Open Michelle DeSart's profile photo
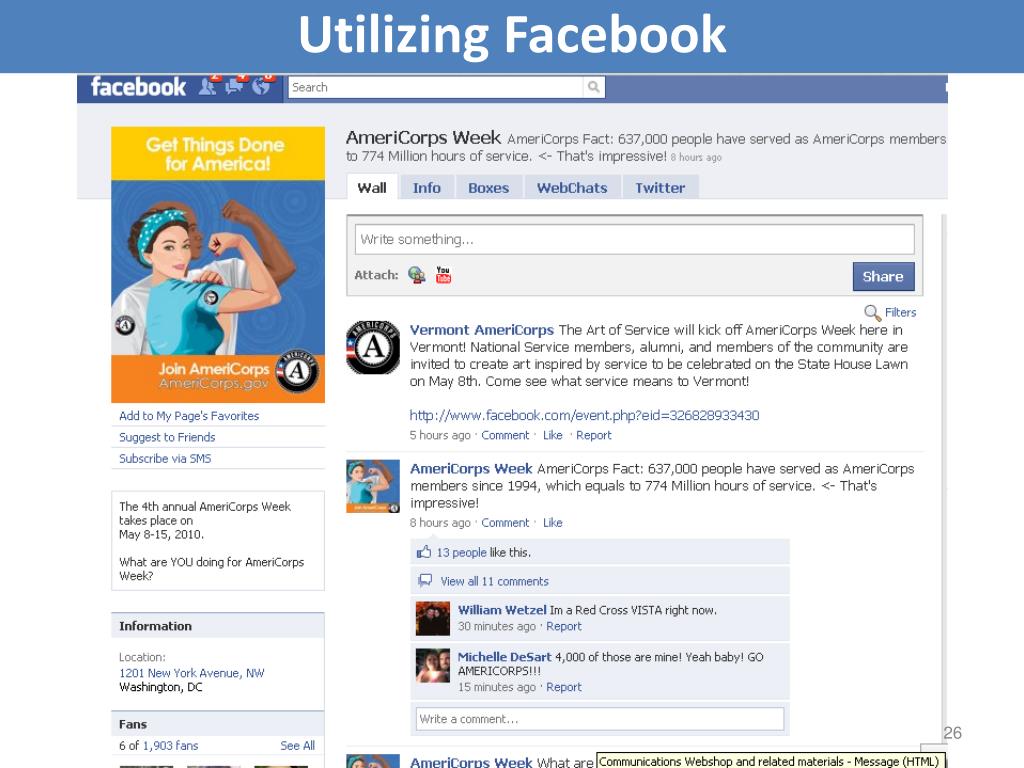This screenshot has width=1024, height=768. (x=432, y=665)
